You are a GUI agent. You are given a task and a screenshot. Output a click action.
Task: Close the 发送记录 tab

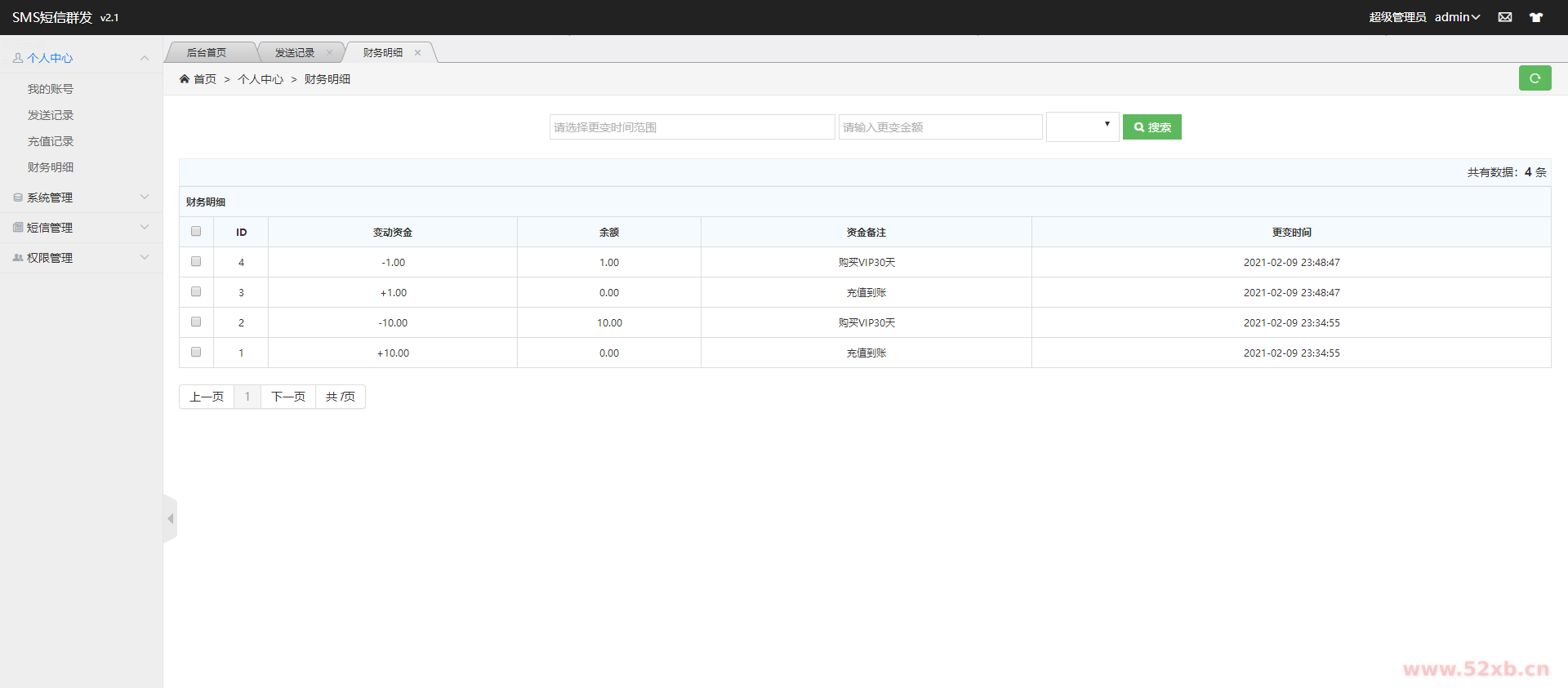[x=329, y=52]
